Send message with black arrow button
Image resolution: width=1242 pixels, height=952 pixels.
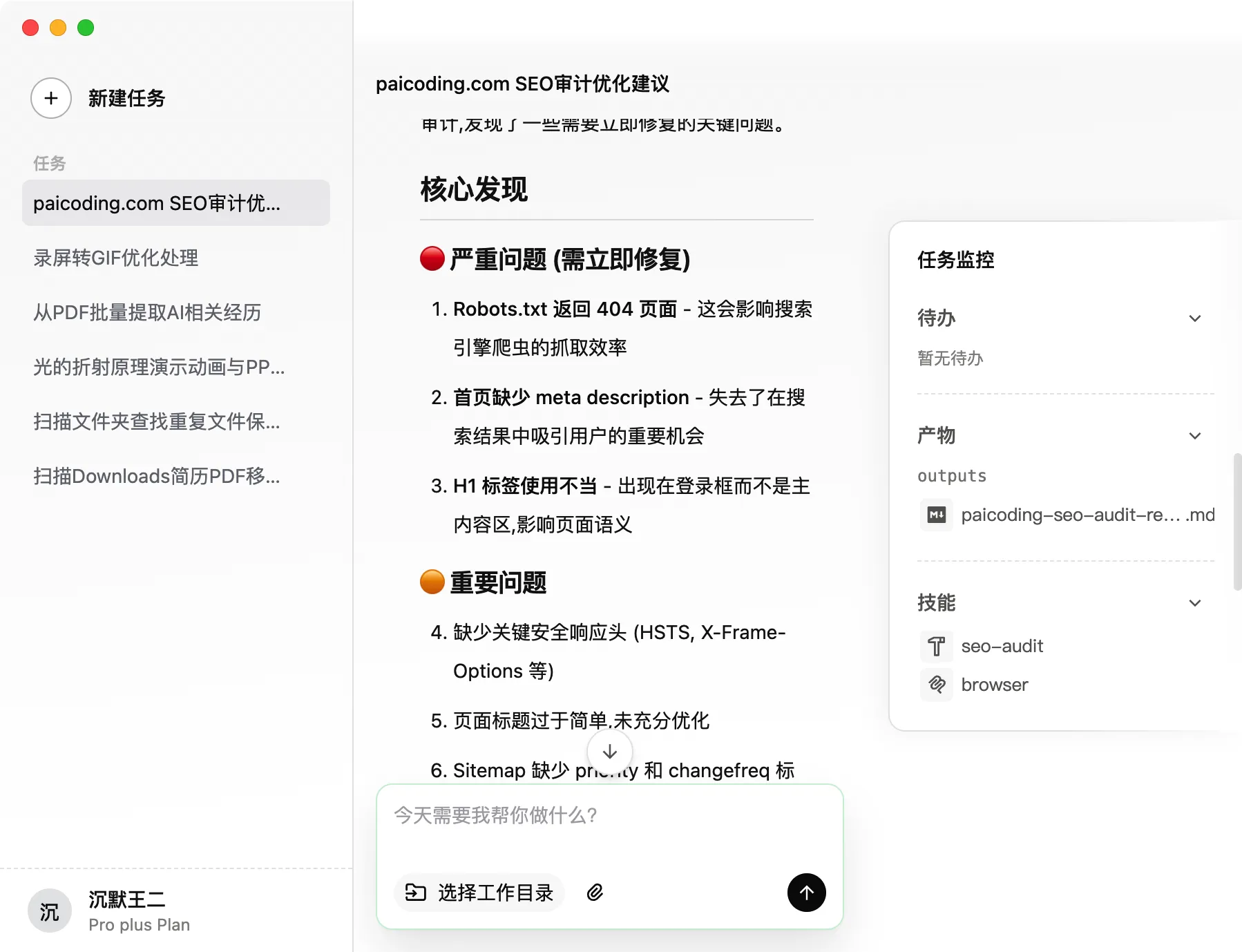[x=806, y=893]
